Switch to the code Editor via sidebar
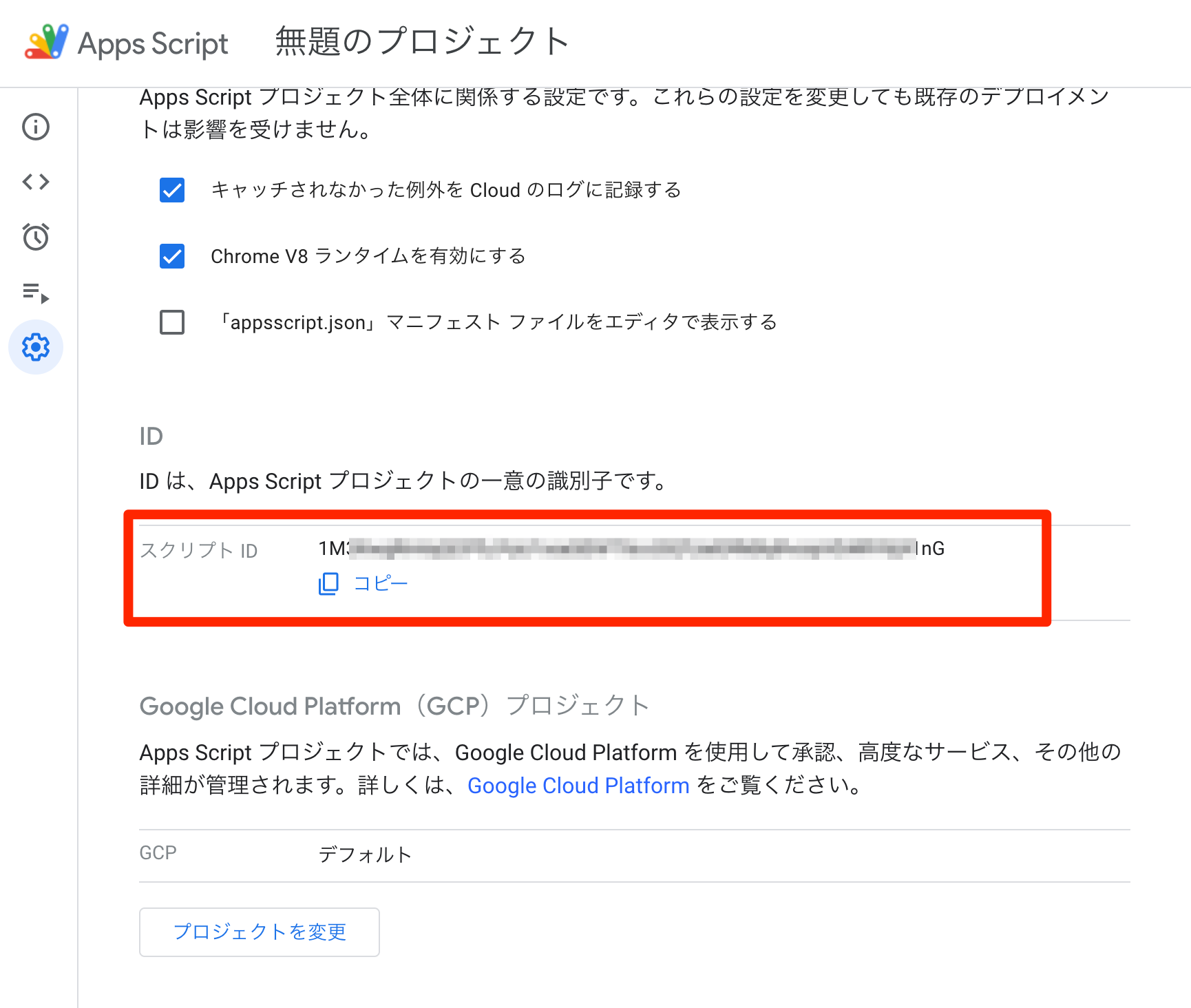Viewport: 1191px width, 1008px height. tap(35, 182)
